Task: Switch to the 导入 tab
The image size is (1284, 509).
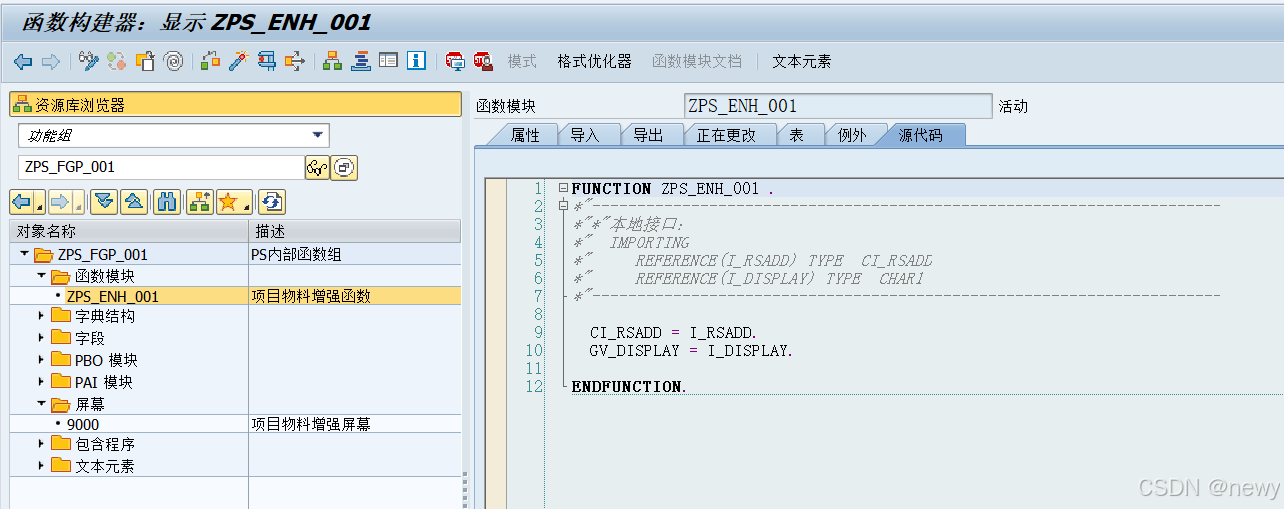Action: point(585,135)
